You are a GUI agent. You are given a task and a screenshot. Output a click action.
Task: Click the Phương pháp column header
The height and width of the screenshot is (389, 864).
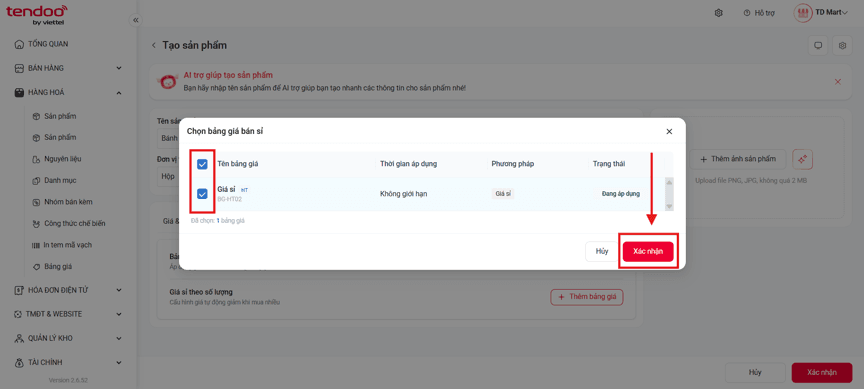(x=512, y=164)
